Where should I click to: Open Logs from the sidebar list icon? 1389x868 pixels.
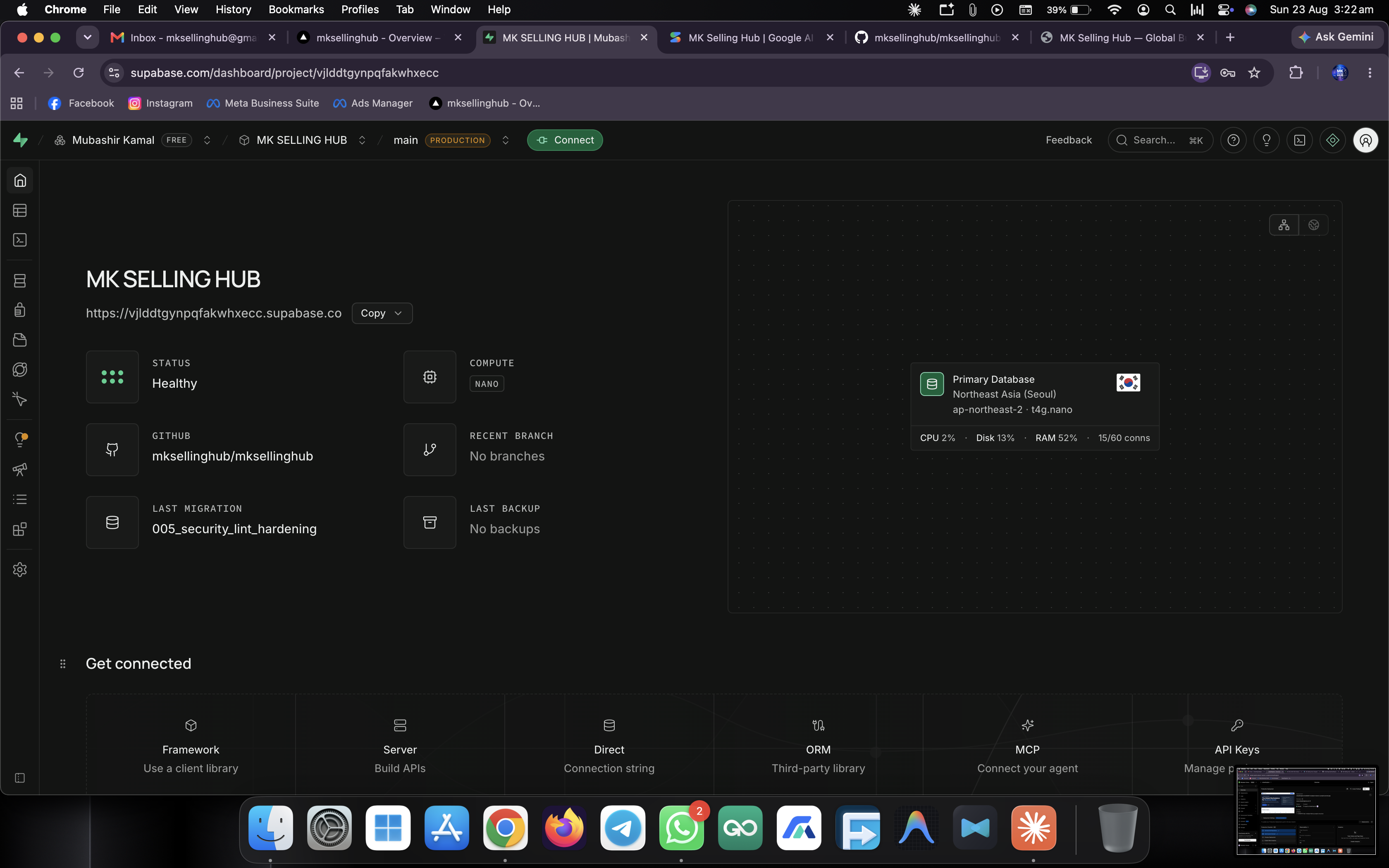tap(20, 499)
